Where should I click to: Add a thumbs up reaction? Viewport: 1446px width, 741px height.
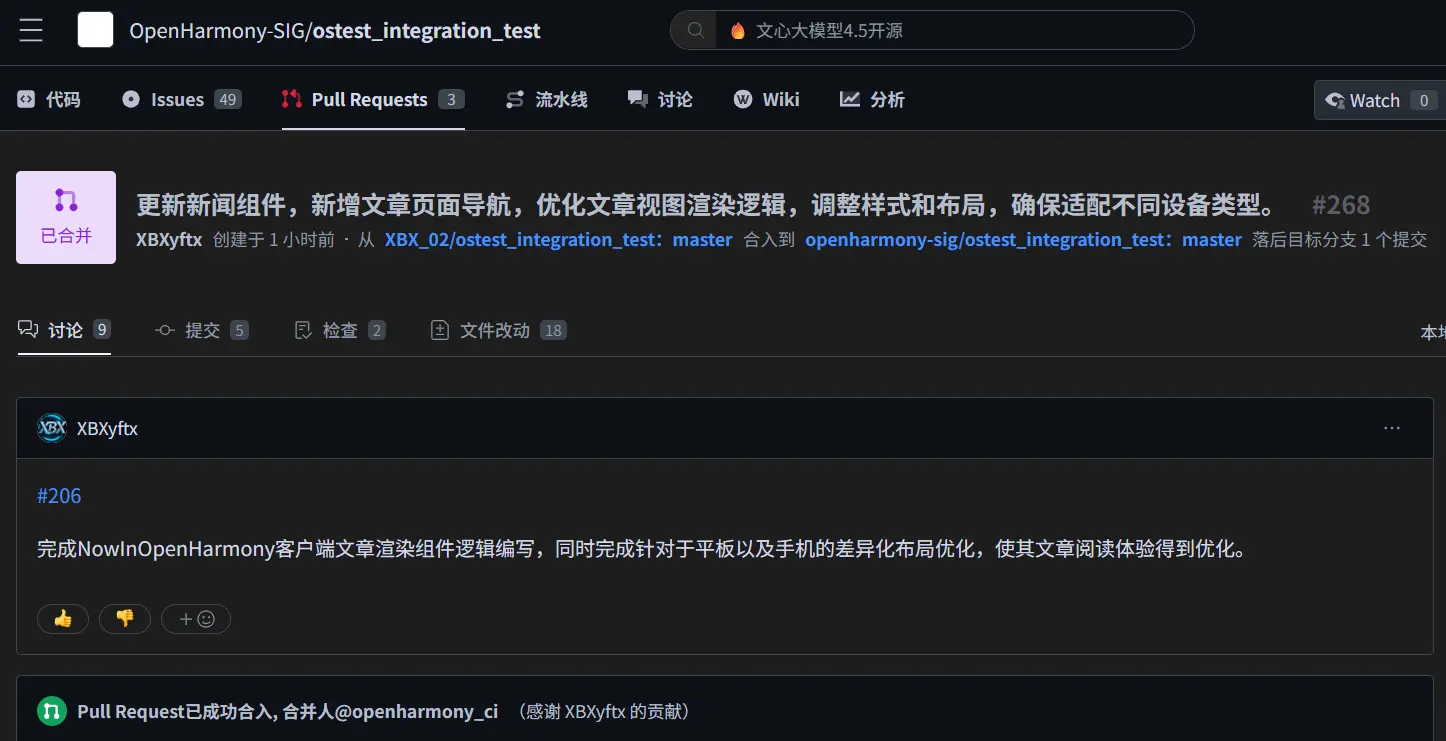(x=63, y=619)
